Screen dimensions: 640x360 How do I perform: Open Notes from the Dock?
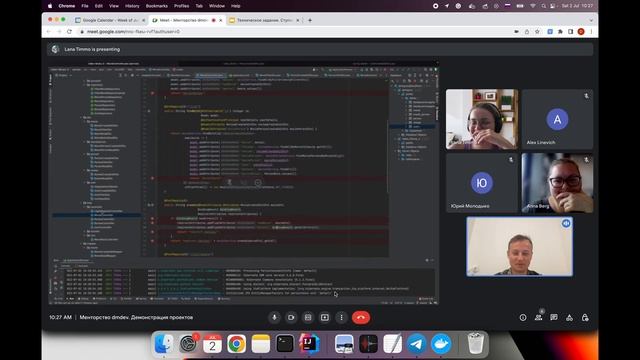click(261, 343)
